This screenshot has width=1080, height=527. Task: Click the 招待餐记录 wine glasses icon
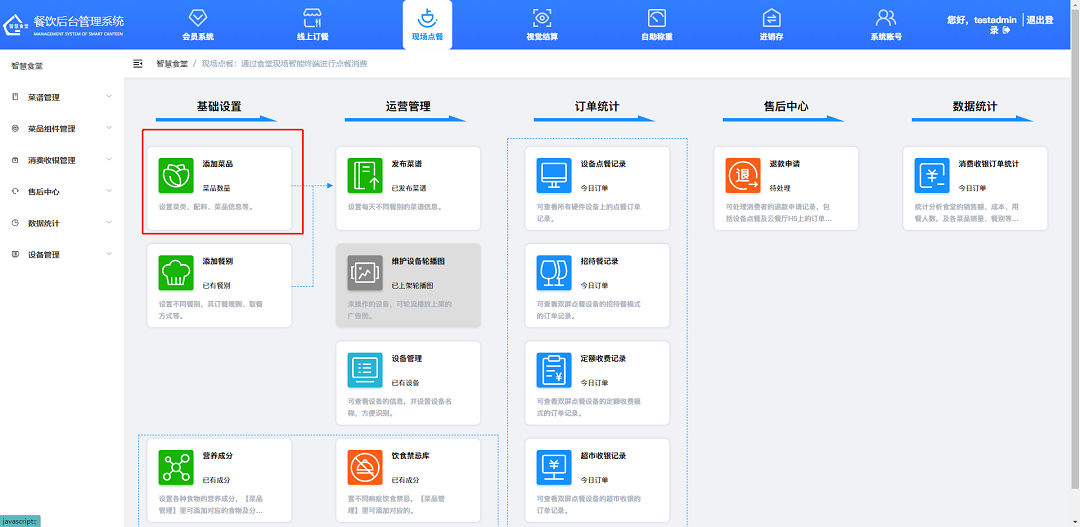554,272
